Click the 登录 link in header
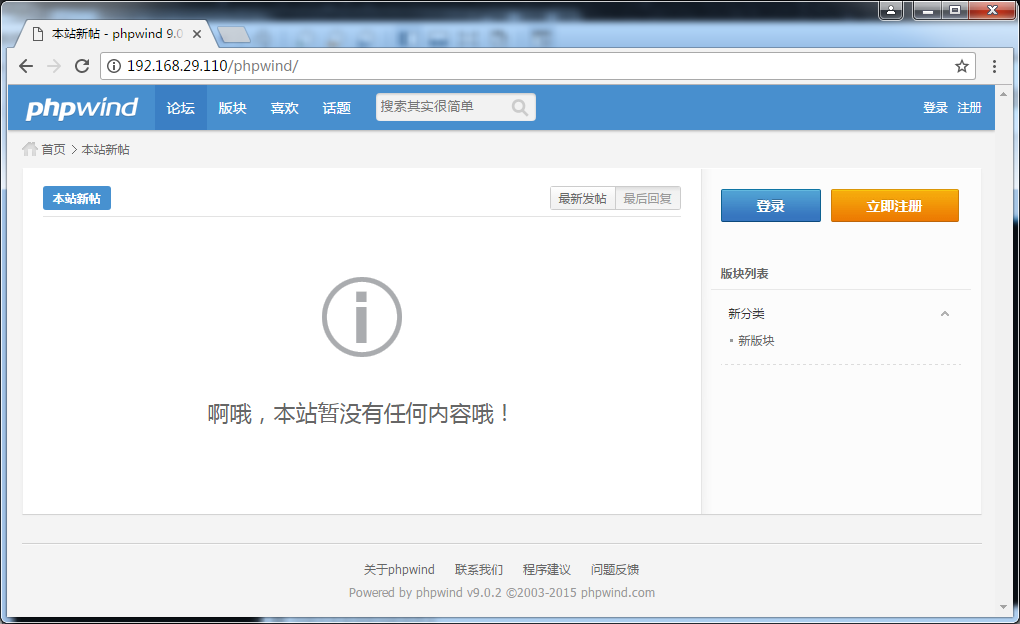This screenshot has height=624, width=1020. [x=935, y=107]
